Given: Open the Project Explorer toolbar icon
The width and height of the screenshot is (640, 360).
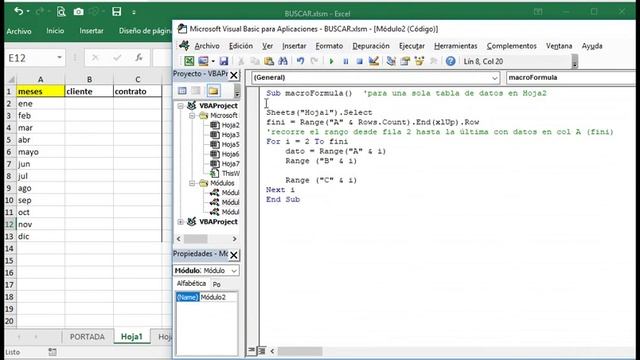Looking at the screenshot, I should click(391, 61).
